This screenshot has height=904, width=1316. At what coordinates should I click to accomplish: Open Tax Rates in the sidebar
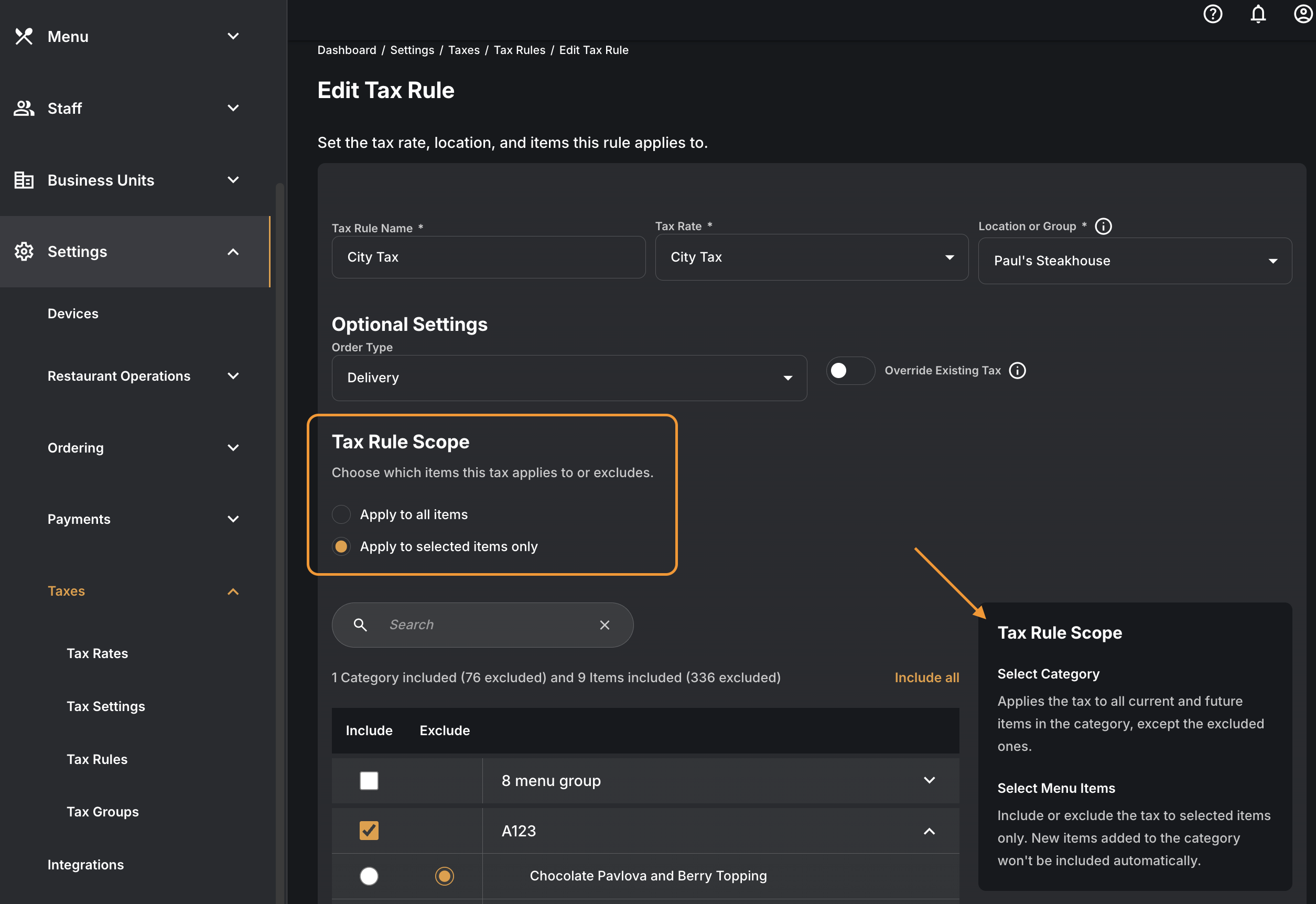click(98, 654)
